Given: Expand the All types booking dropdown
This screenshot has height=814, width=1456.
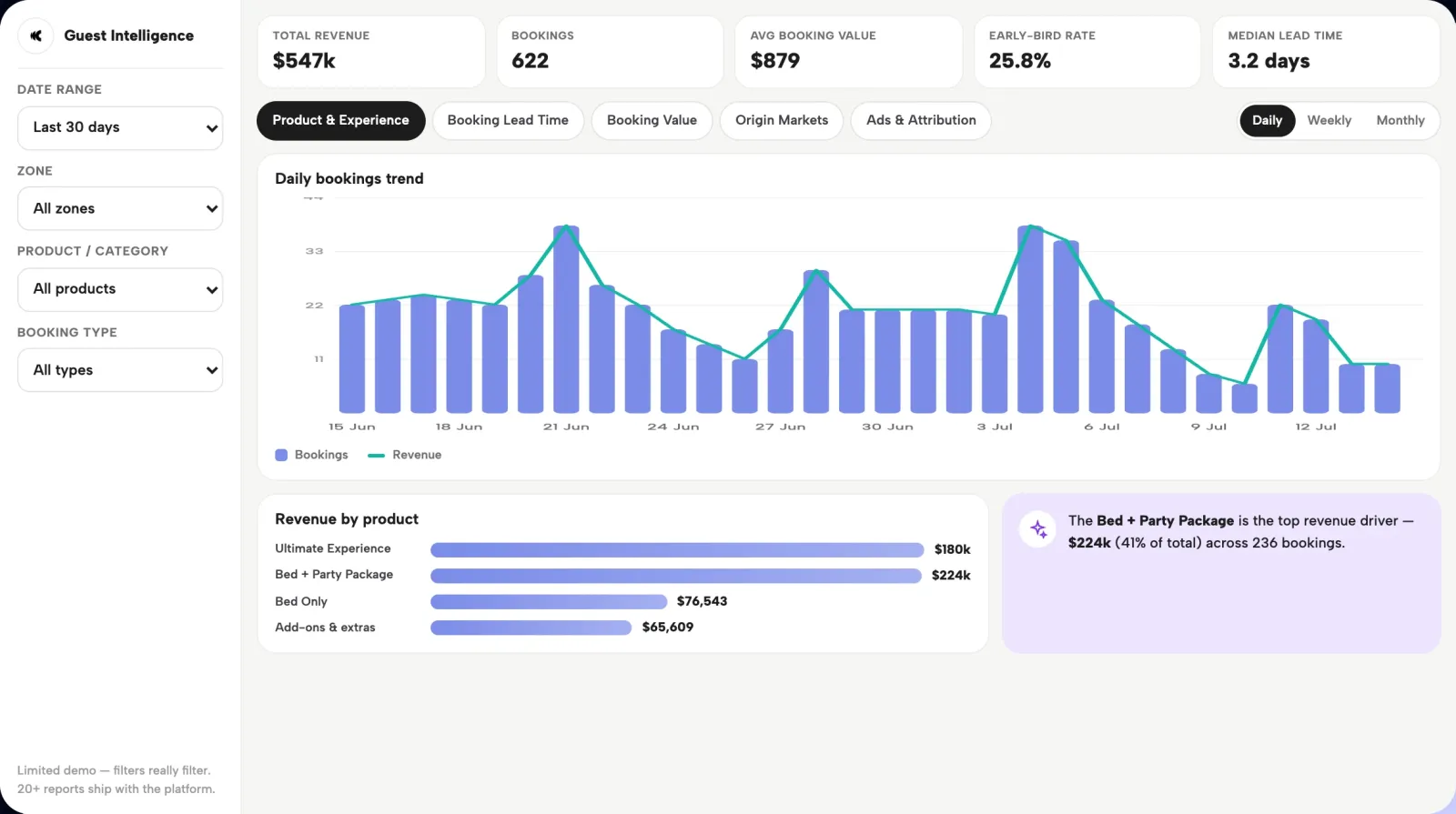Looking at the screenshot, I should pos(120,370).
